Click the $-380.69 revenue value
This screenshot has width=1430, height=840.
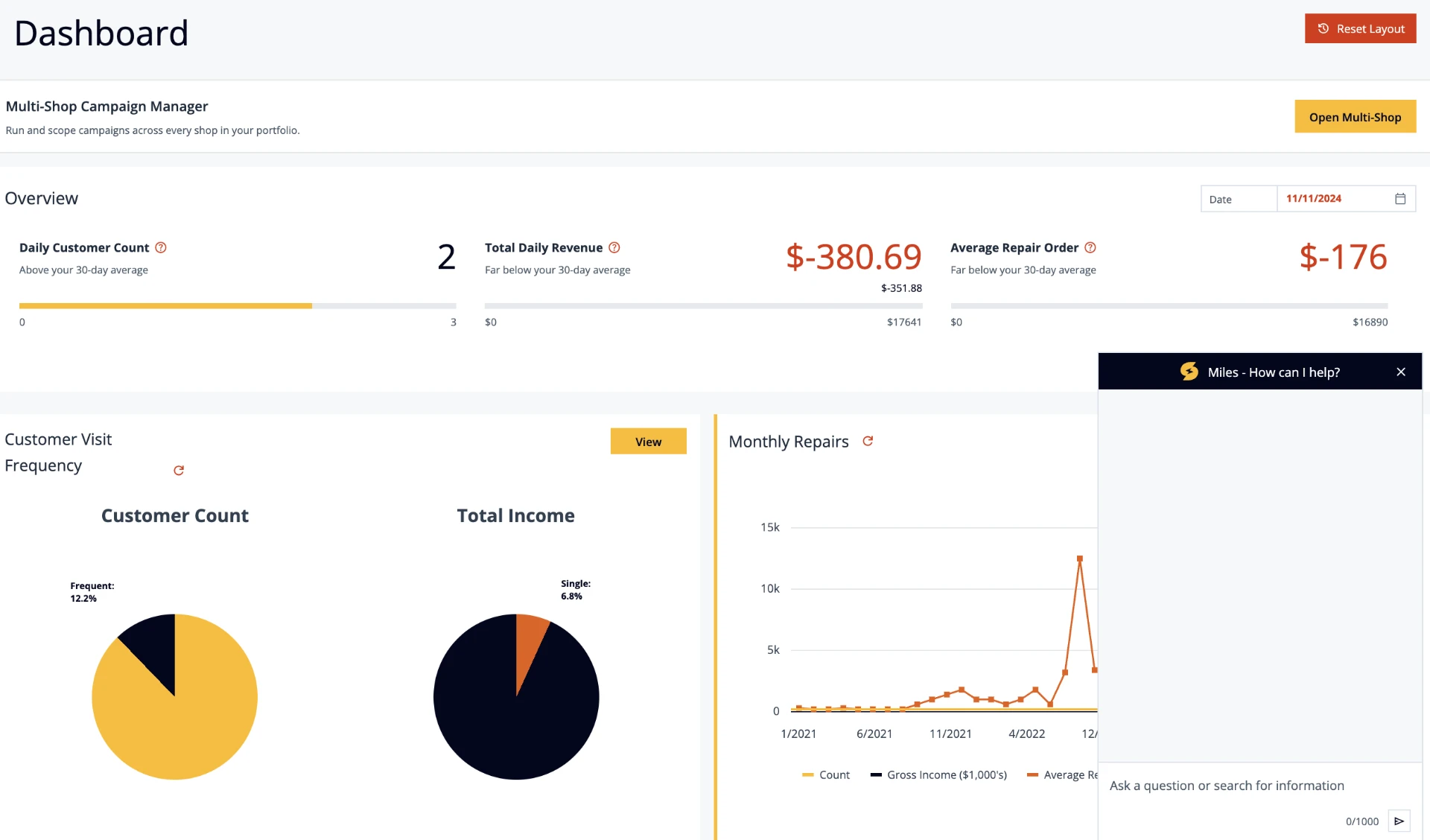854,257
